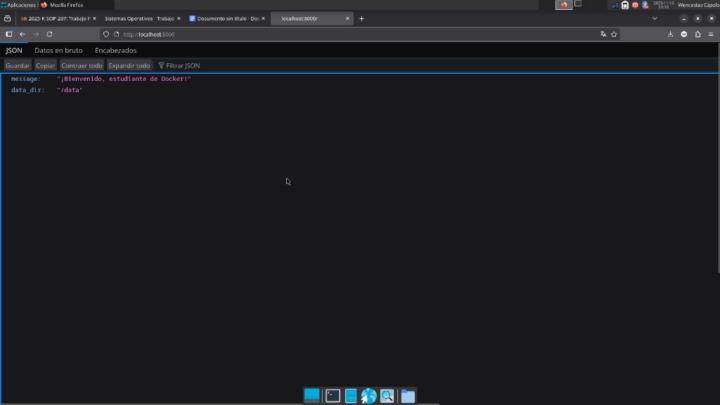
Task: Click Contraer todo to collapse JSON
Action: (82, 65)
